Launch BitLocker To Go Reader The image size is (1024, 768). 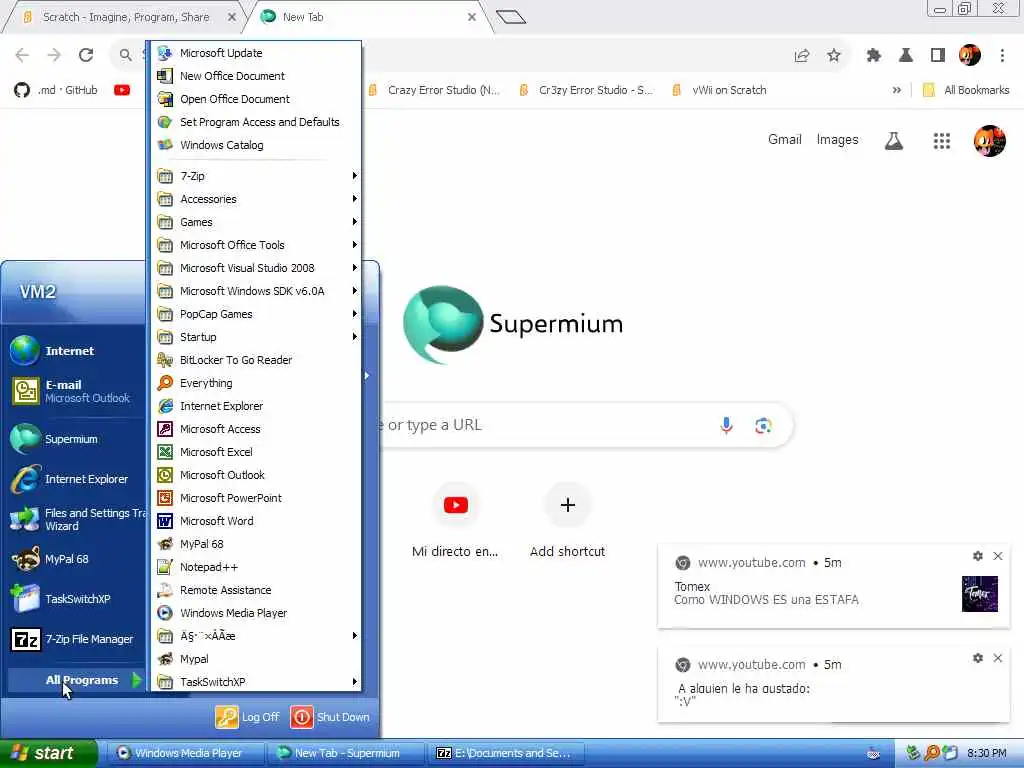[x=256, y=360]
